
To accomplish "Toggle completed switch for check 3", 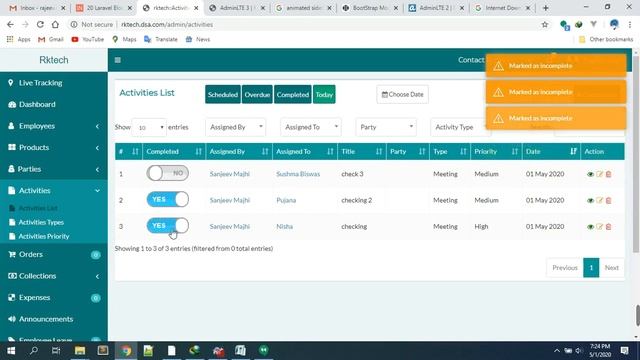I will point(167,173).
